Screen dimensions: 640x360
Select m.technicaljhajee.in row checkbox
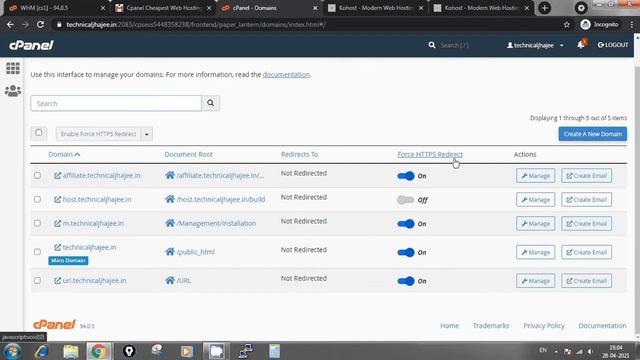coord(37,223)
